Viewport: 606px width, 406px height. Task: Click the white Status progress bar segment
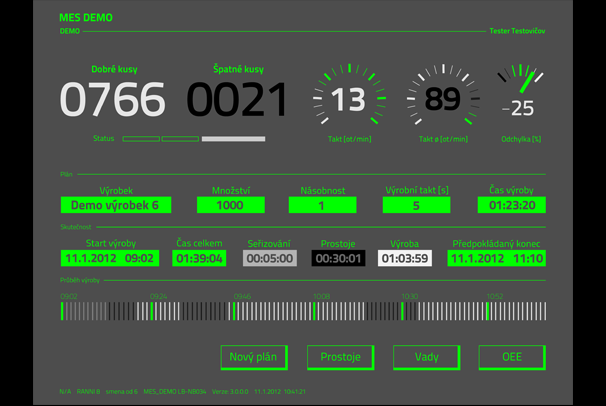click(x=233, y=139)
